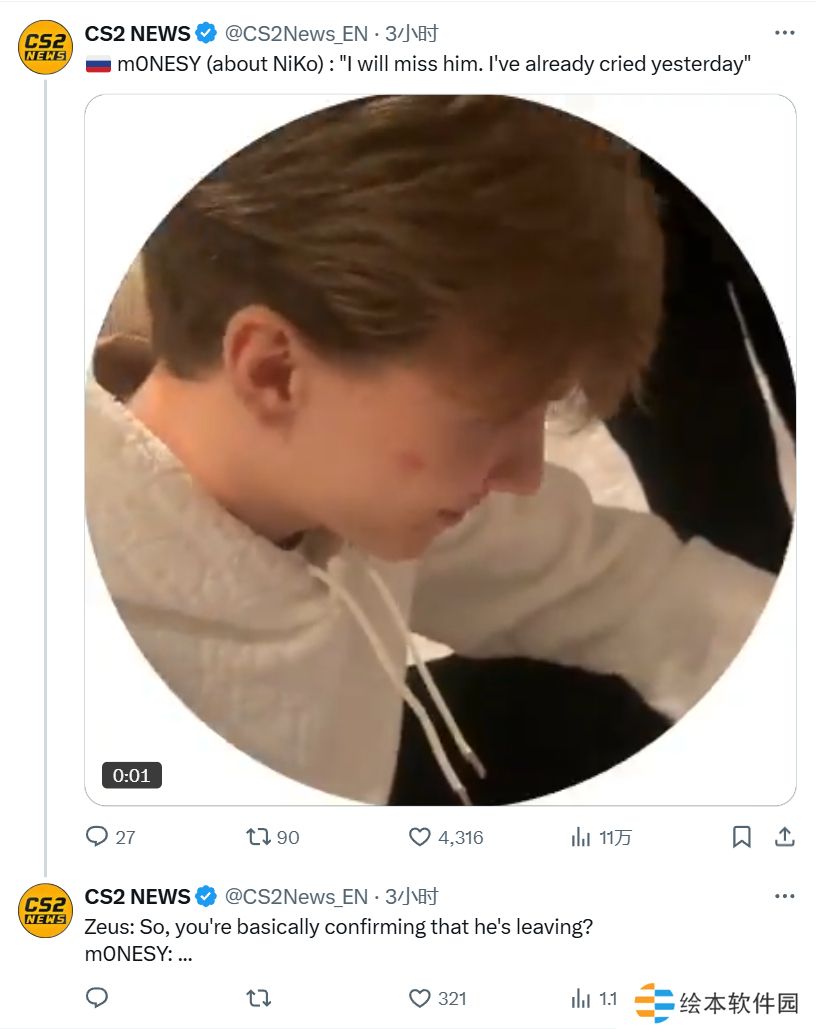View analytics for the 11万 views tweet
This screenshot has width=816, height=1029.
[x=581, y=836]
